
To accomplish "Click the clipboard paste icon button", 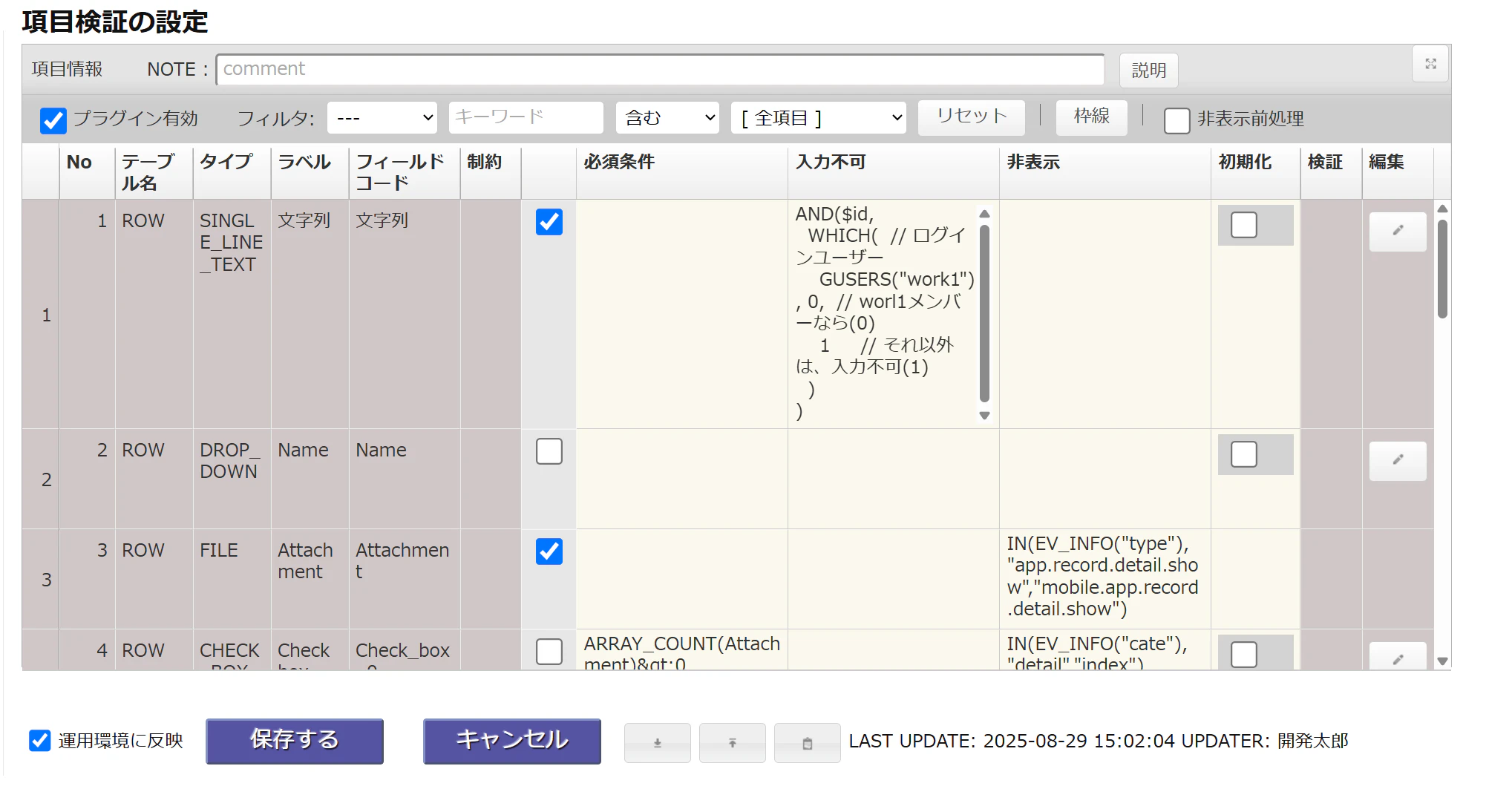I will coord(807,743).
